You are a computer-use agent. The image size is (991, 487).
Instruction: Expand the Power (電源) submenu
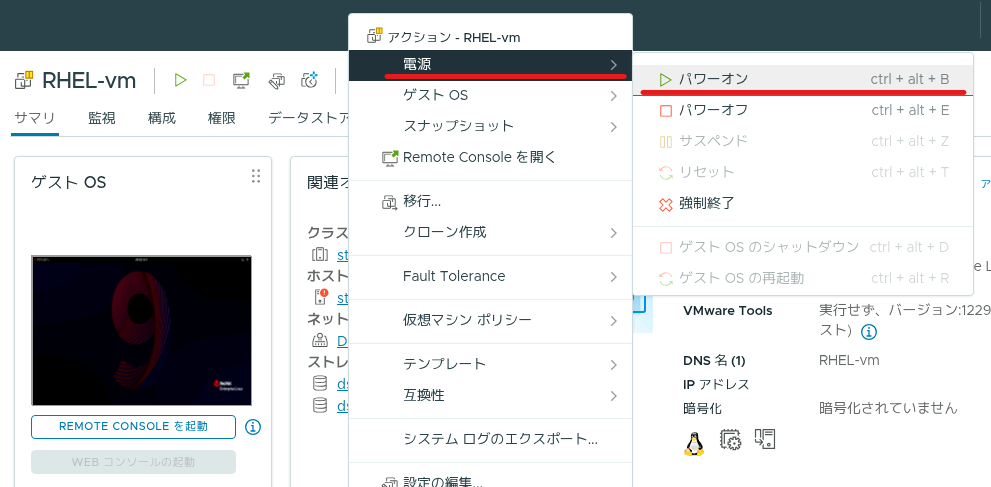coord(490,64)
